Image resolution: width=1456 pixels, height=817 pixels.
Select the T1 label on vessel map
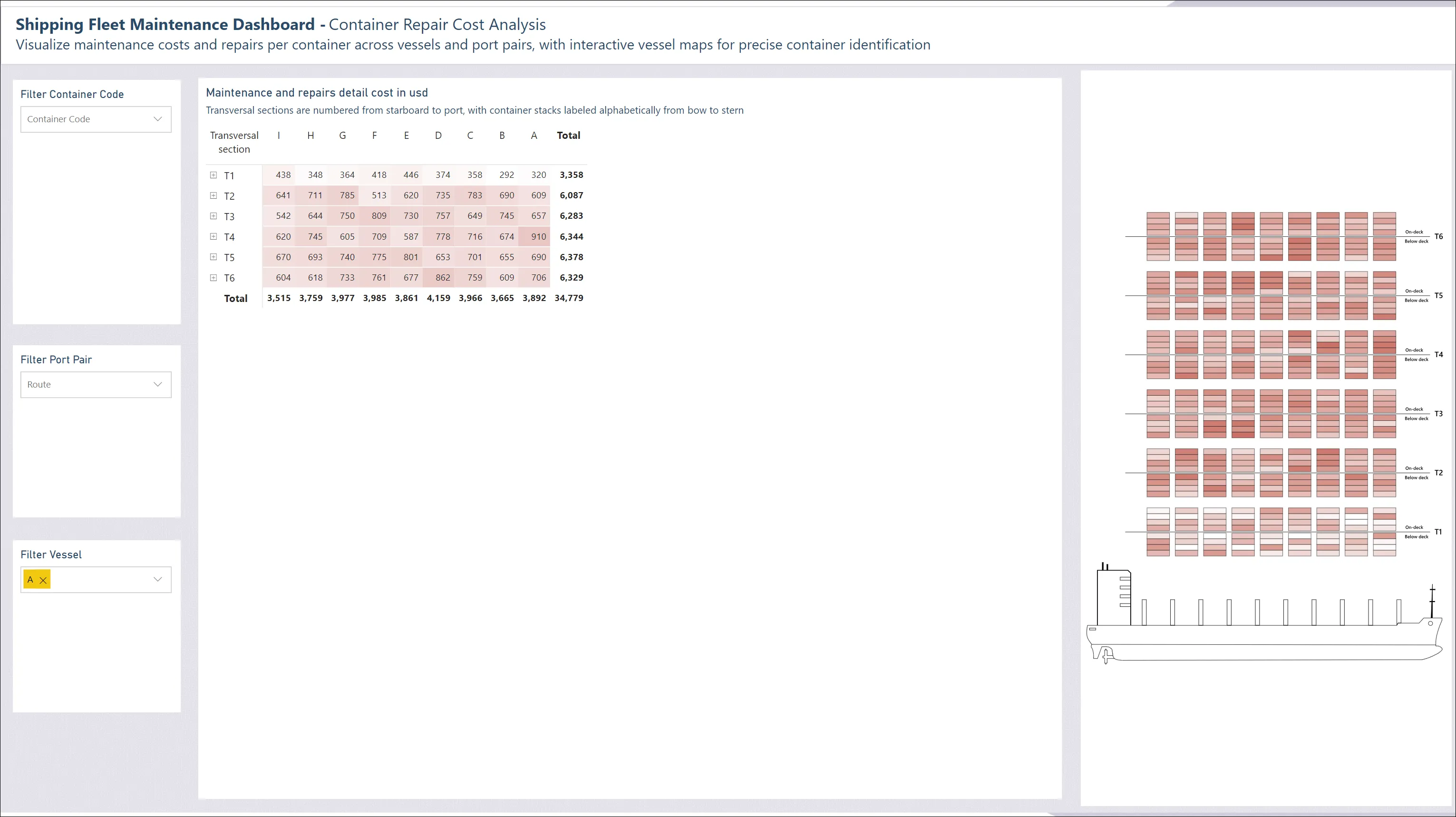(x=1438, y=532)
